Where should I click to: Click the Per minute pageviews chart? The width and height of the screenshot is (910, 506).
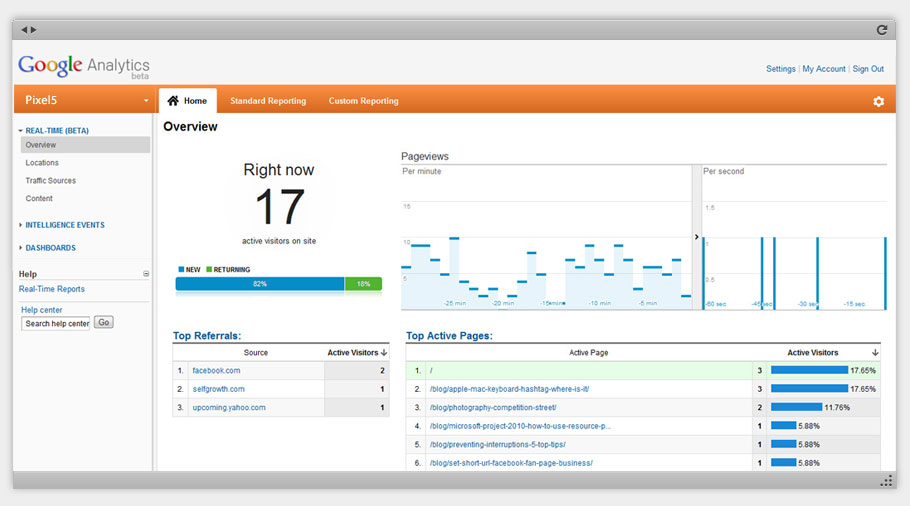[546, 238]
